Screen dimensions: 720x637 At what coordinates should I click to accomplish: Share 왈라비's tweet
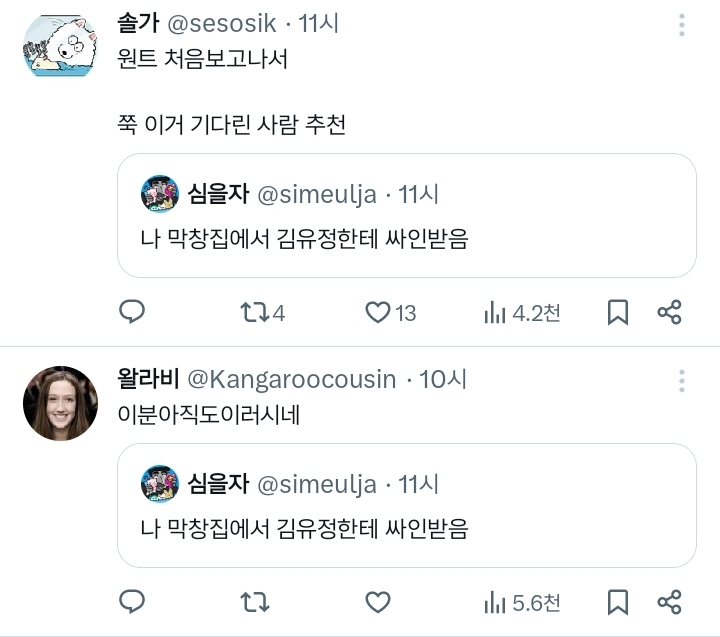pyautogui.click(x=669, y=602)
